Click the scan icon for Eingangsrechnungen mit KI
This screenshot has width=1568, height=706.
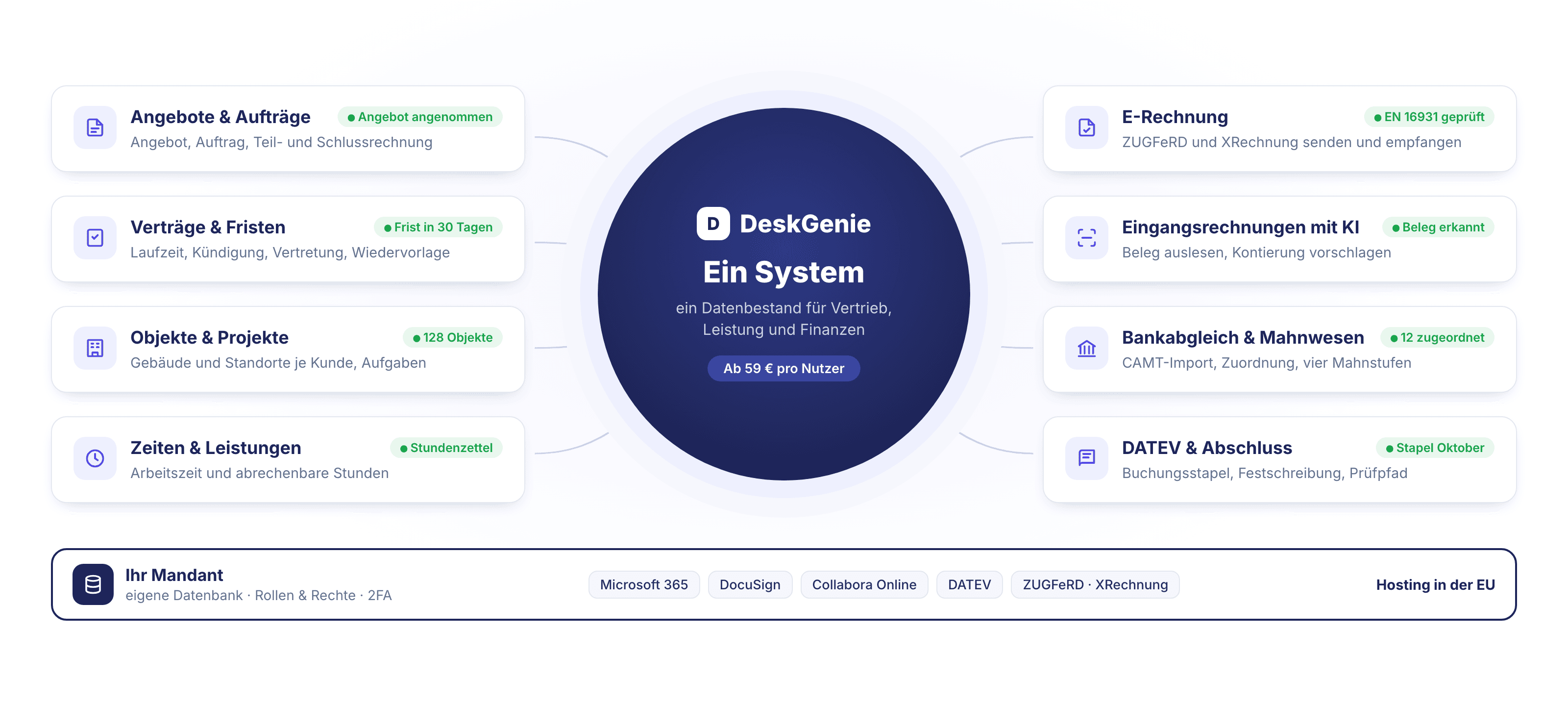(x=1086, y=238)
